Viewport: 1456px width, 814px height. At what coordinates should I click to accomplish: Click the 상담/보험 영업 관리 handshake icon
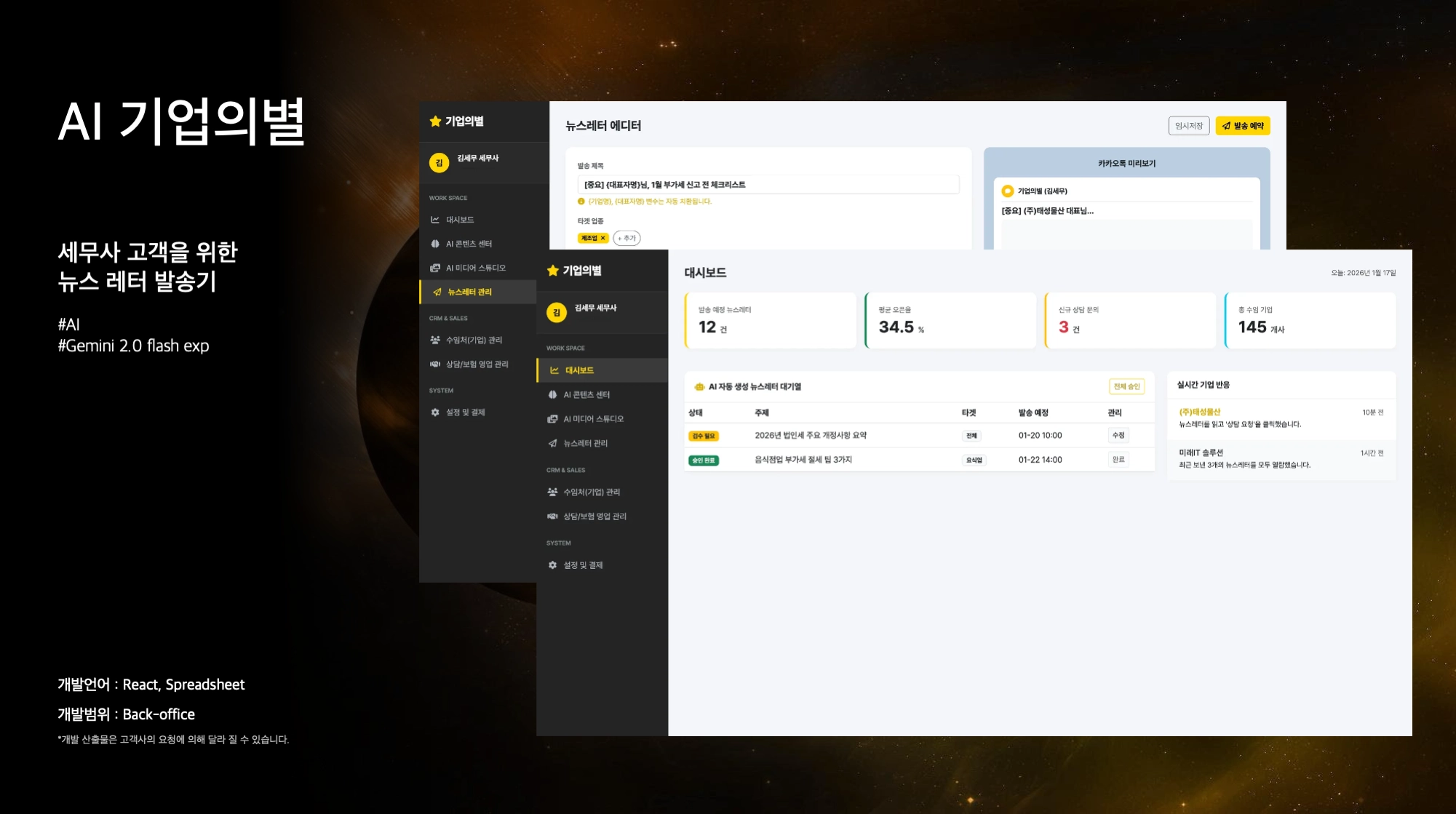[552, 516]
